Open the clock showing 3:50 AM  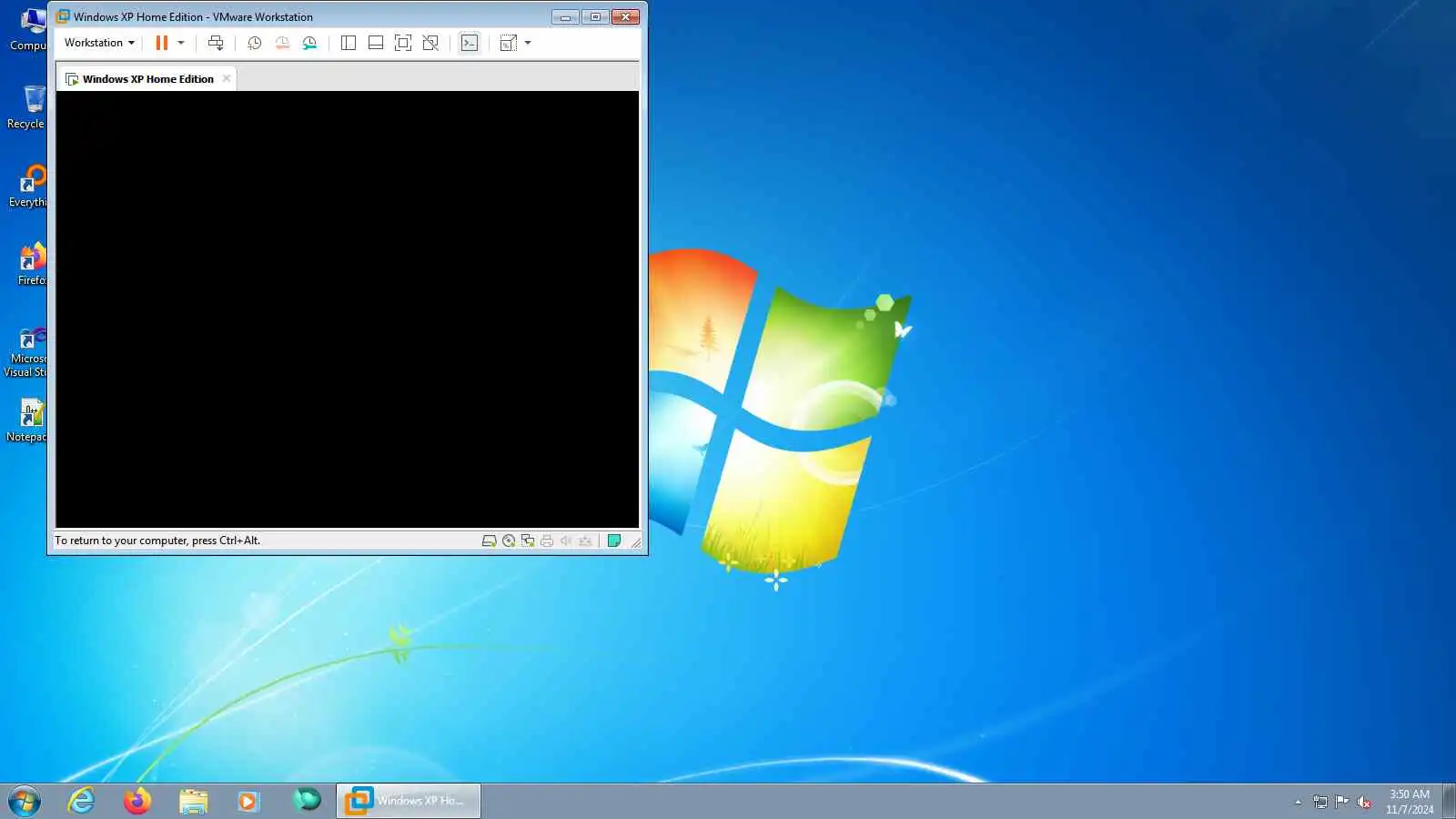point(1409,802)
